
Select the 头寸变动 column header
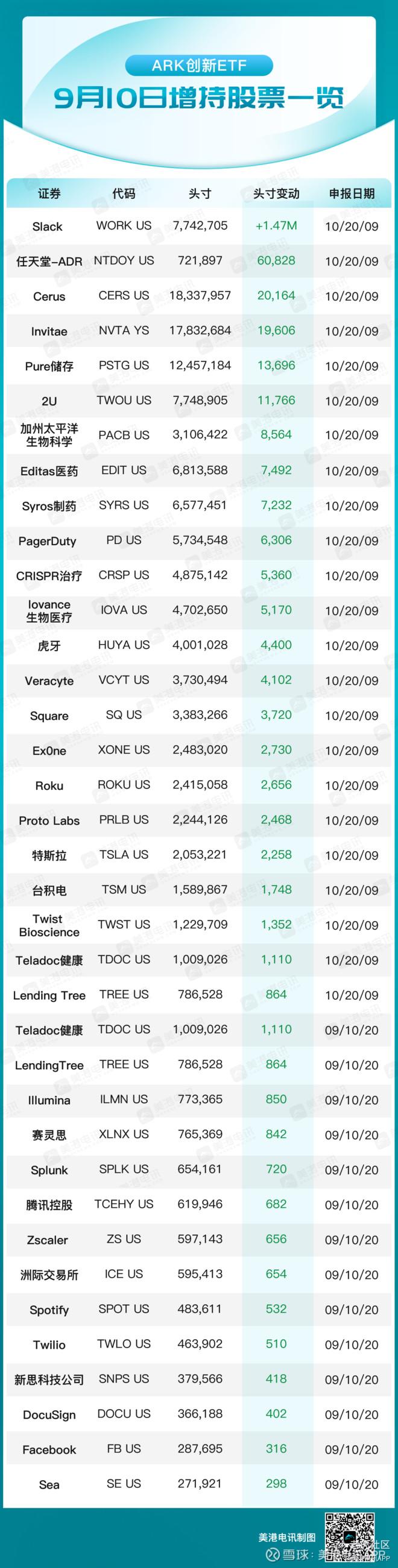point(276,194)
